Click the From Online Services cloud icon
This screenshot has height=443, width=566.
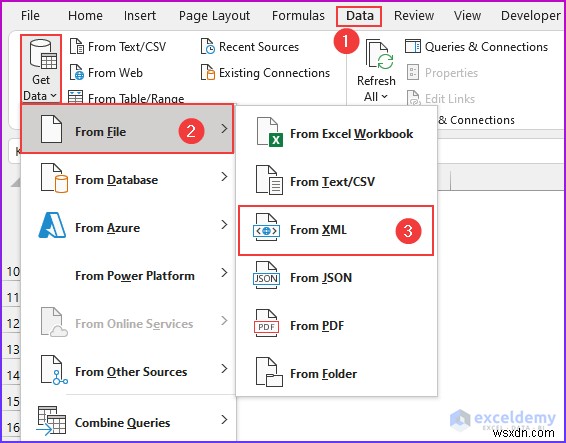(x=54, y=322)
